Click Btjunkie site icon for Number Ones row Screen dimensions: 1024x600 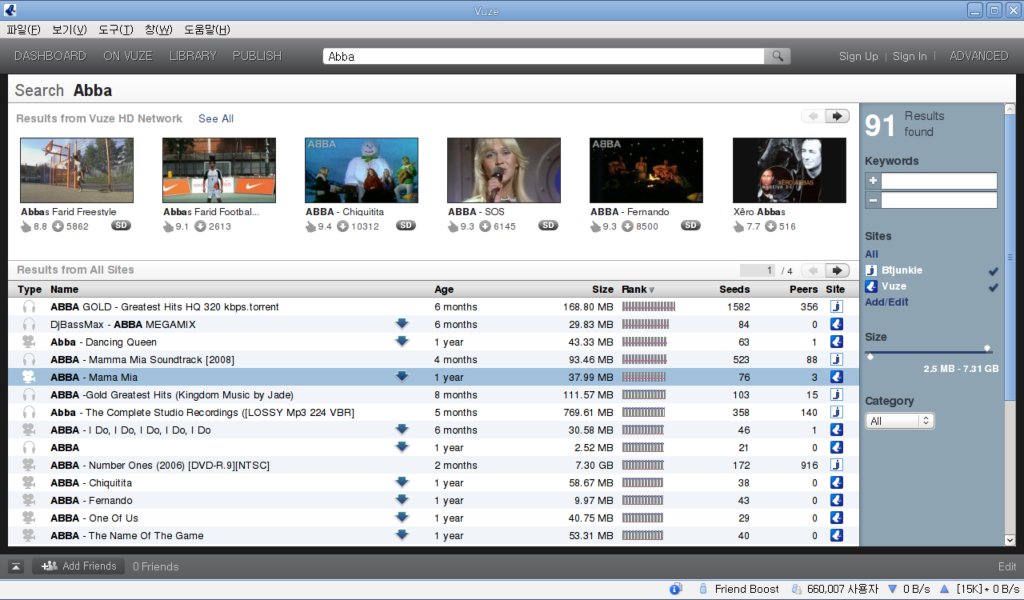[x=836, y=465]
